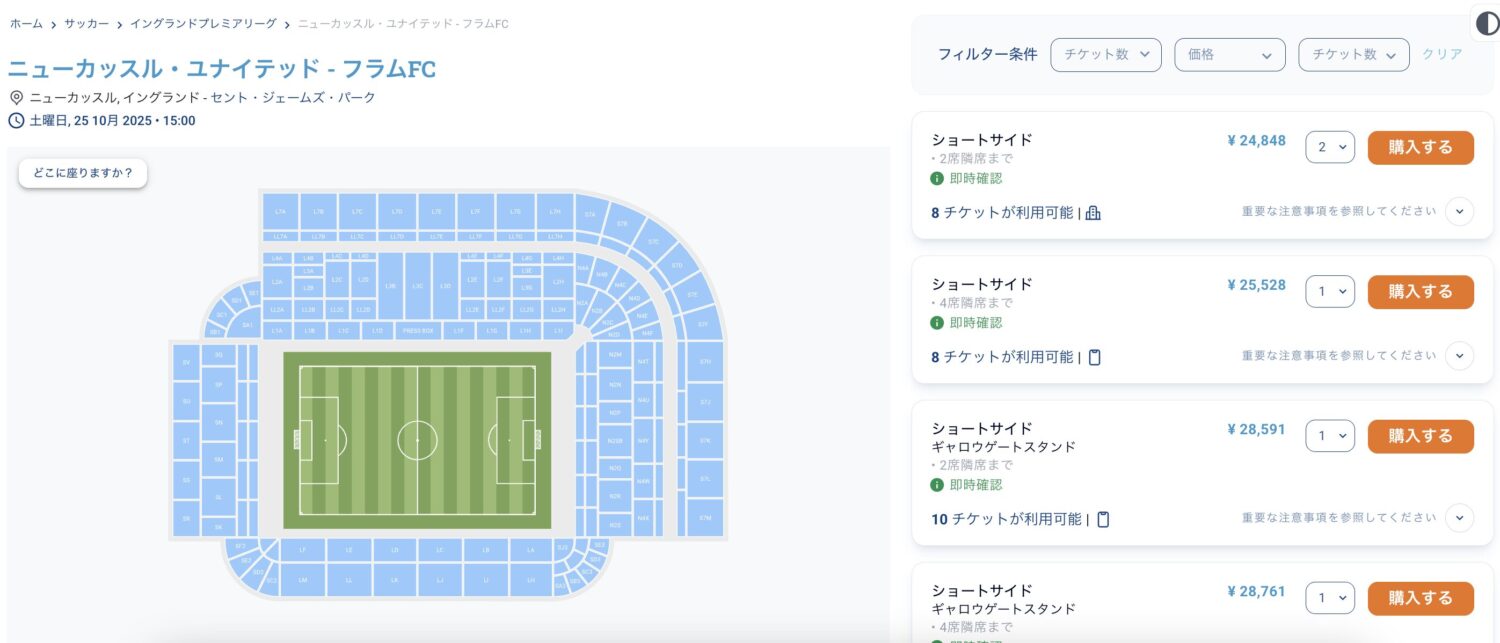This screenshot has width=1500, height=643.
Task: Change the quantity selector on ¥24,848 listing
Action: [1330, 147]
